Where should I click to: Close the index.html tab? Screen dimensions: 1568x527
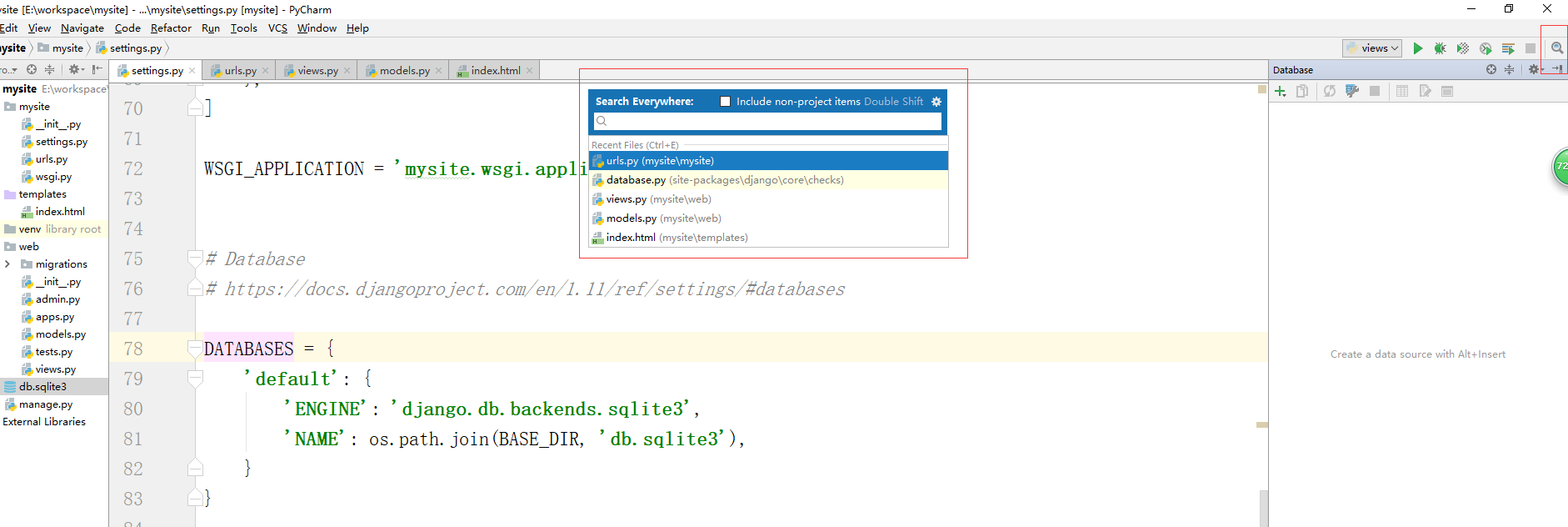click(x=529, y=71)
